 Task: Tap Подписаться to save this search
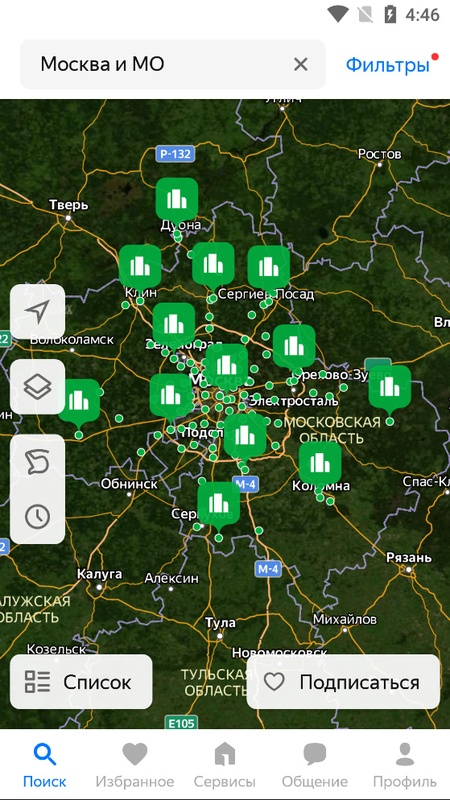coord(343,682)
